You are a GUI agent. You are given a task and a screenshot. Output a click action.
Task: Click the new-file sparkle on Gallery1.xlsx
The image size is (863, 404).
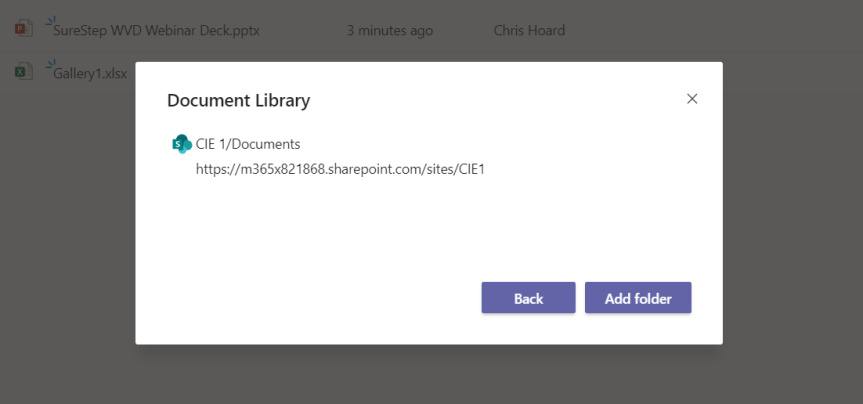[50, 65]
